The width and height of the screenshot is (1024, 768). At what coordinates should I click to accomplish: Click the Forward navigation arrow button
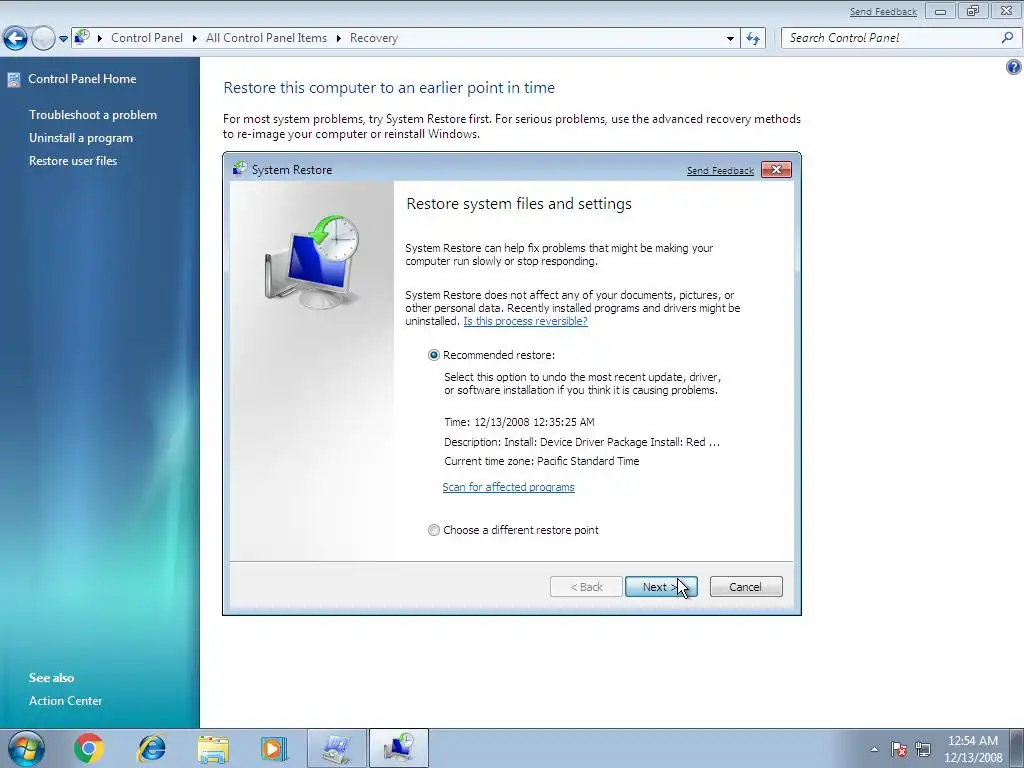coord(43,39)
